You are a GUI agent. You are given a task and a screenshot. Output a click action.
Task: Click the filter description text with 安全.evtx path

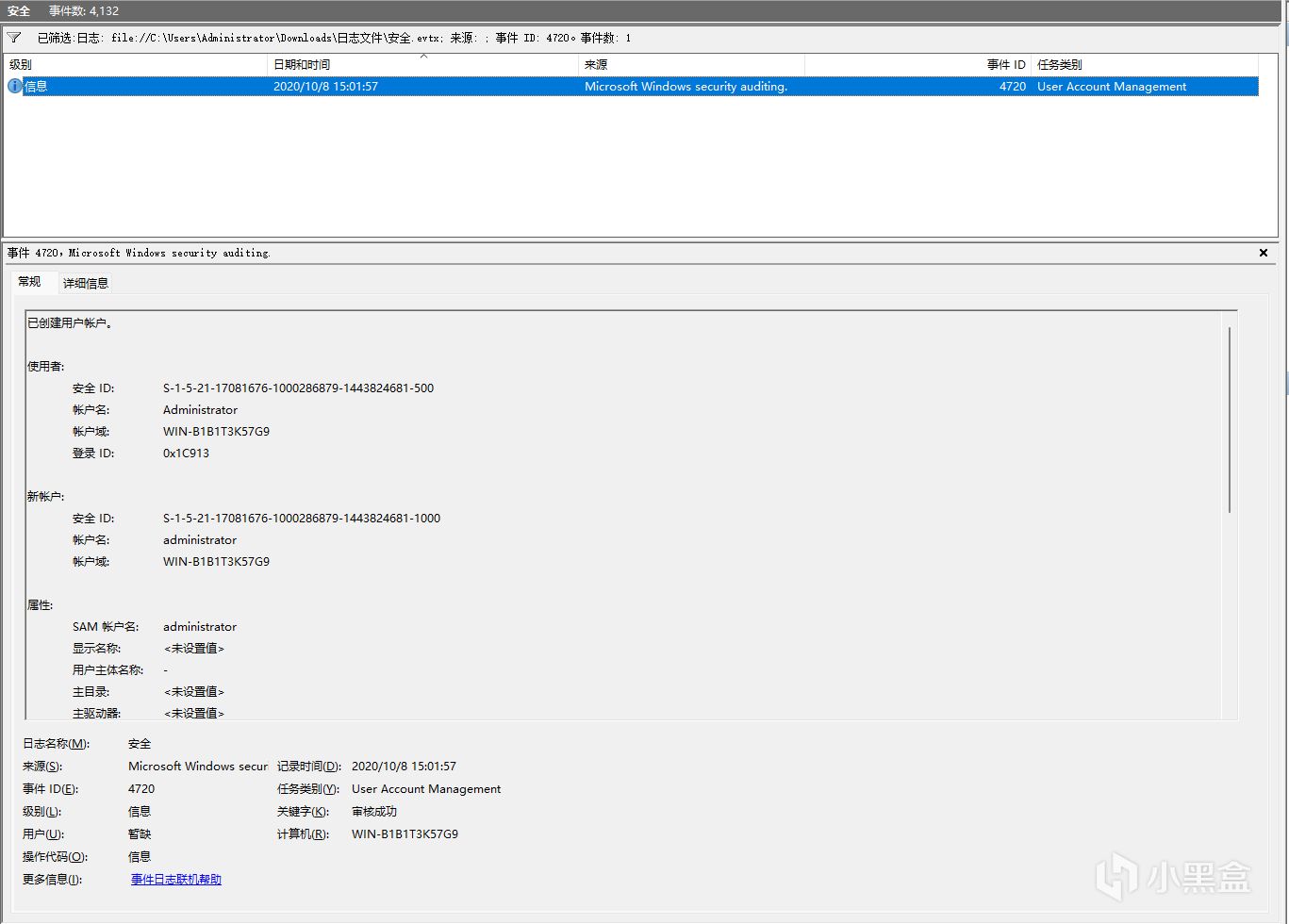[x=334, y=38]
